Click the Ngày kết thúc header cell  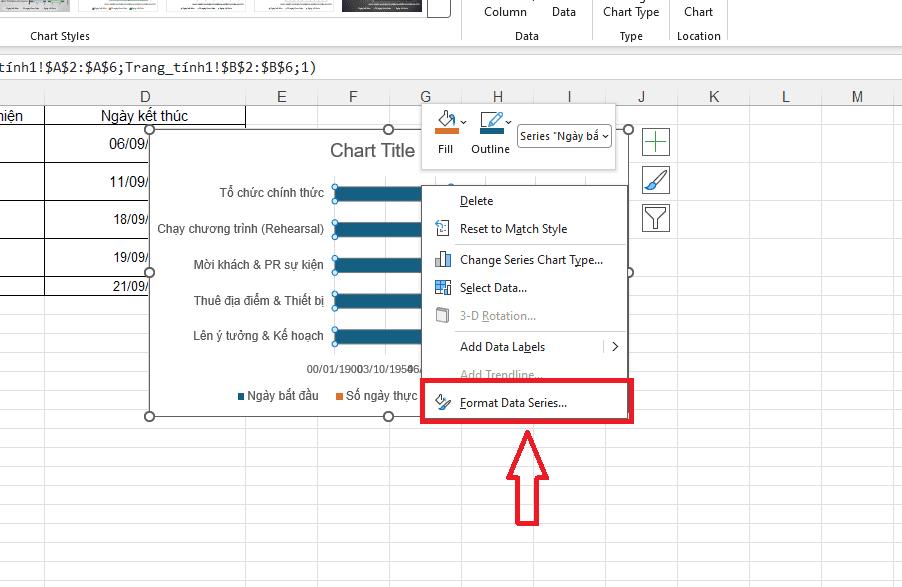click(145, 116)
